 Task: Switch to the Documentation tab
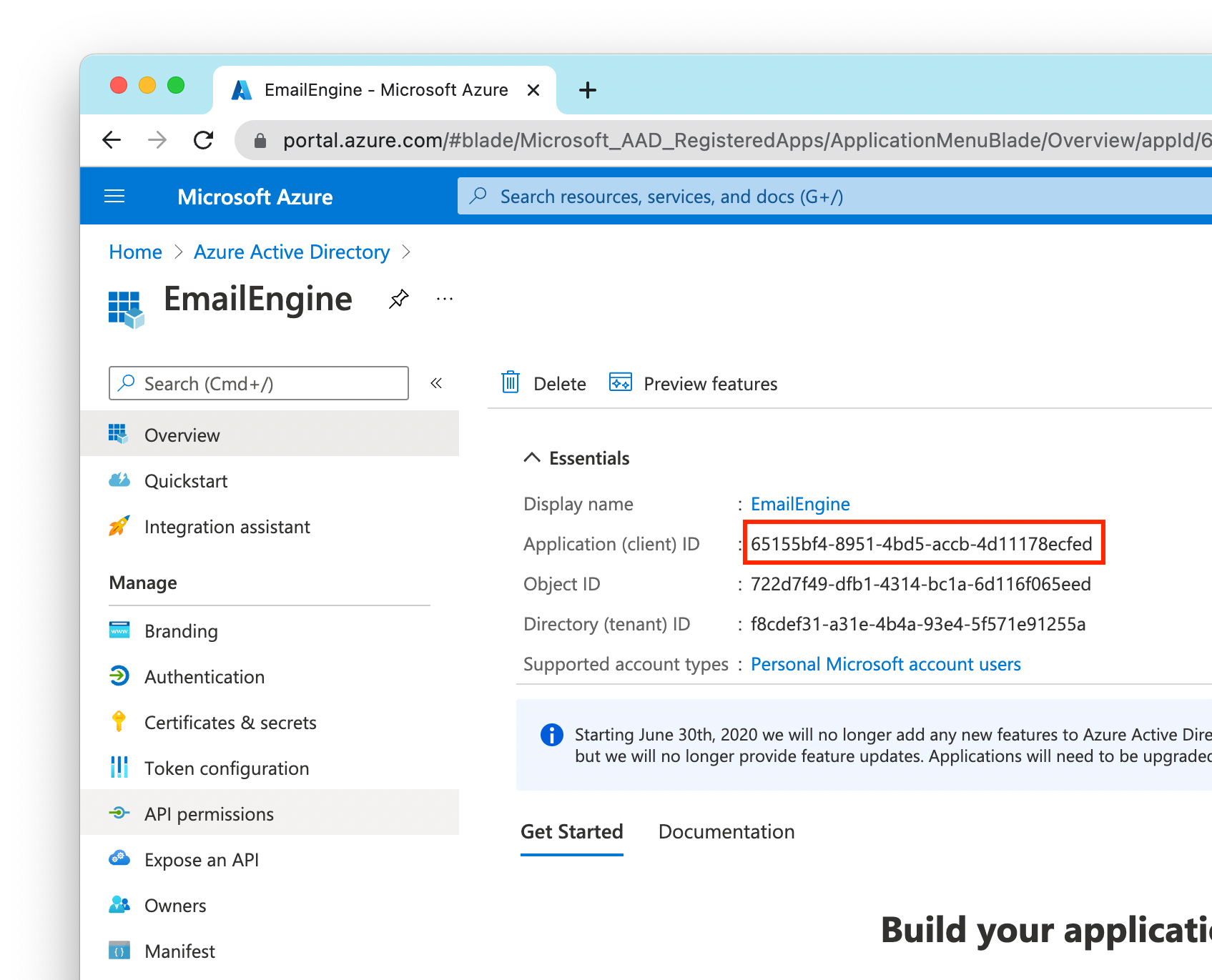tap(726, 831)
